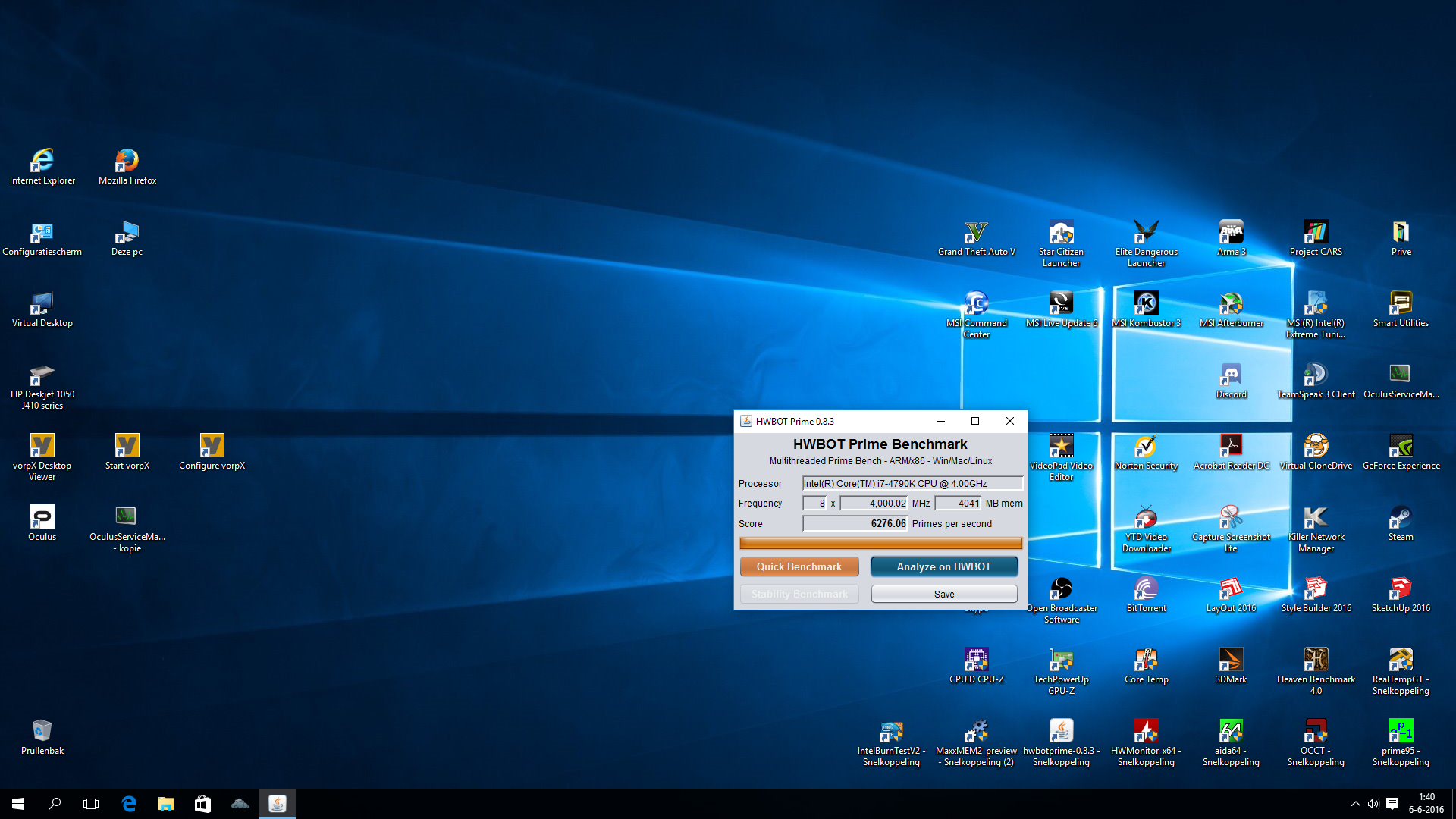Select the OCCT shortcut icon

point(1316,742)
